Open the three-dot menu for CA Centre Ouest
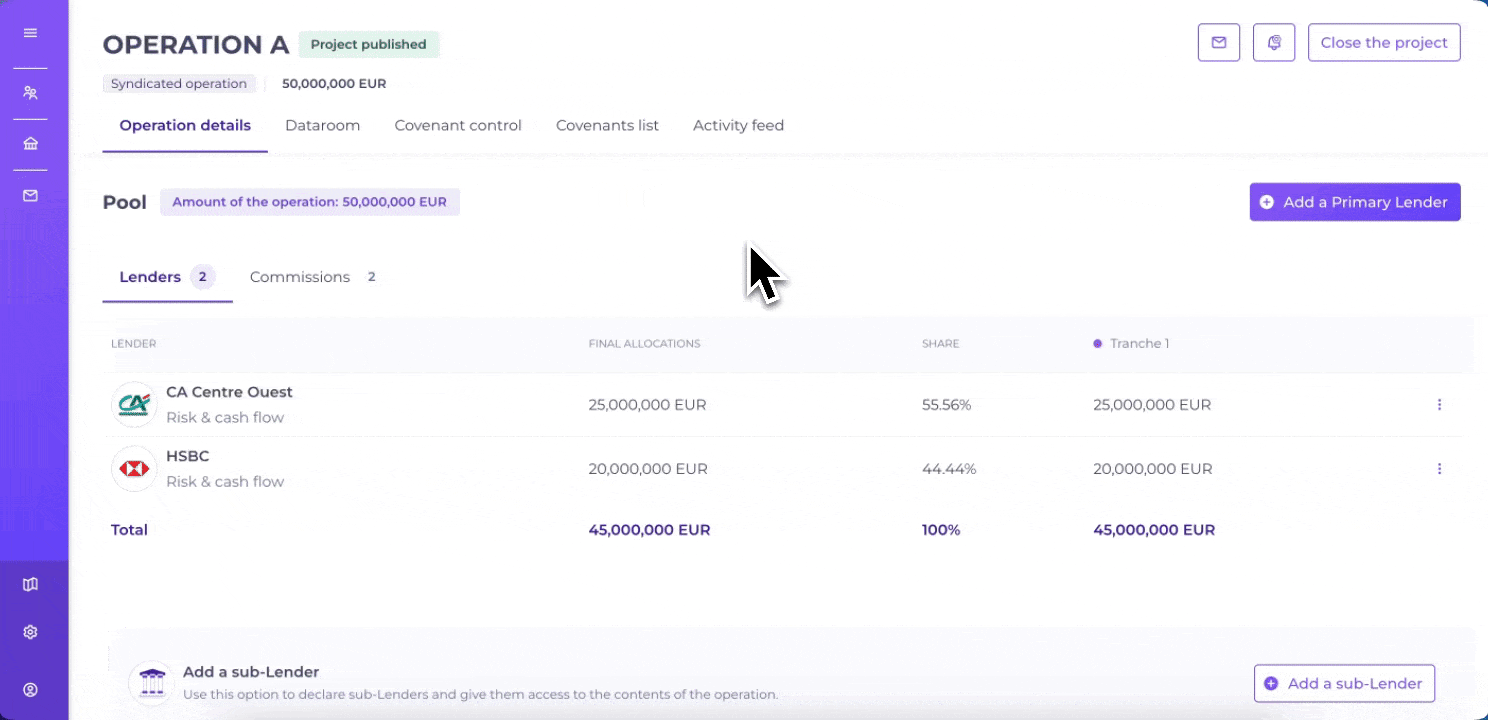The image size is (1488, 720). pyautogui.click(x=1439, y=405)
